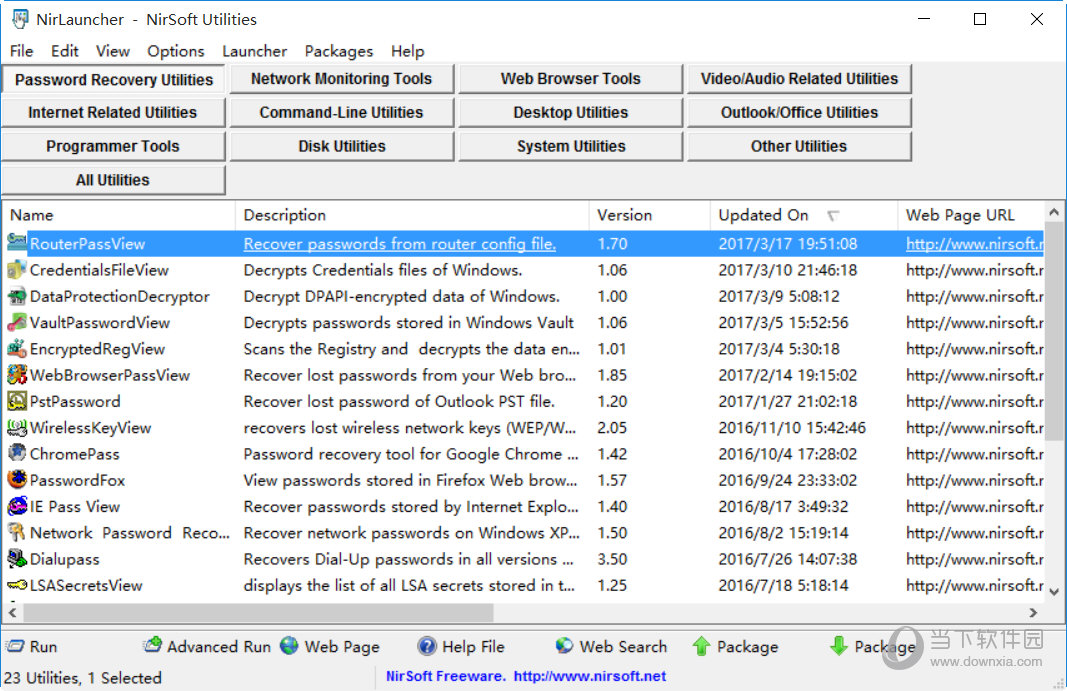
Task: Sort by the Version column header
Action: pos(650,215)
